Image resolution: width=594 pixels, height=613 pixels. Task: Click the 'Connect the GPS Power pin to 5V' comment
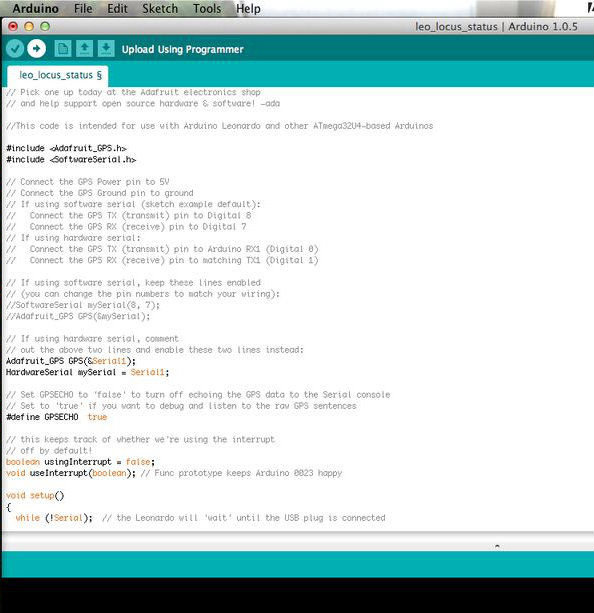88,182
